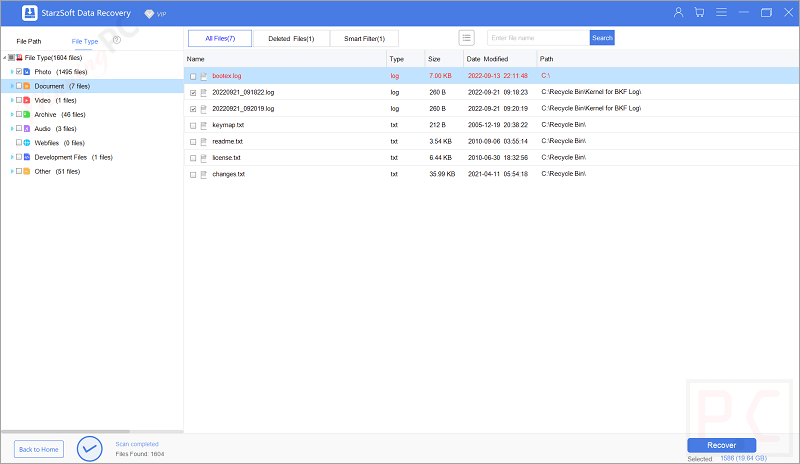Click the Archive category icon
The height and width of the screenshot is (464, 800).
[x=27, y=115]
